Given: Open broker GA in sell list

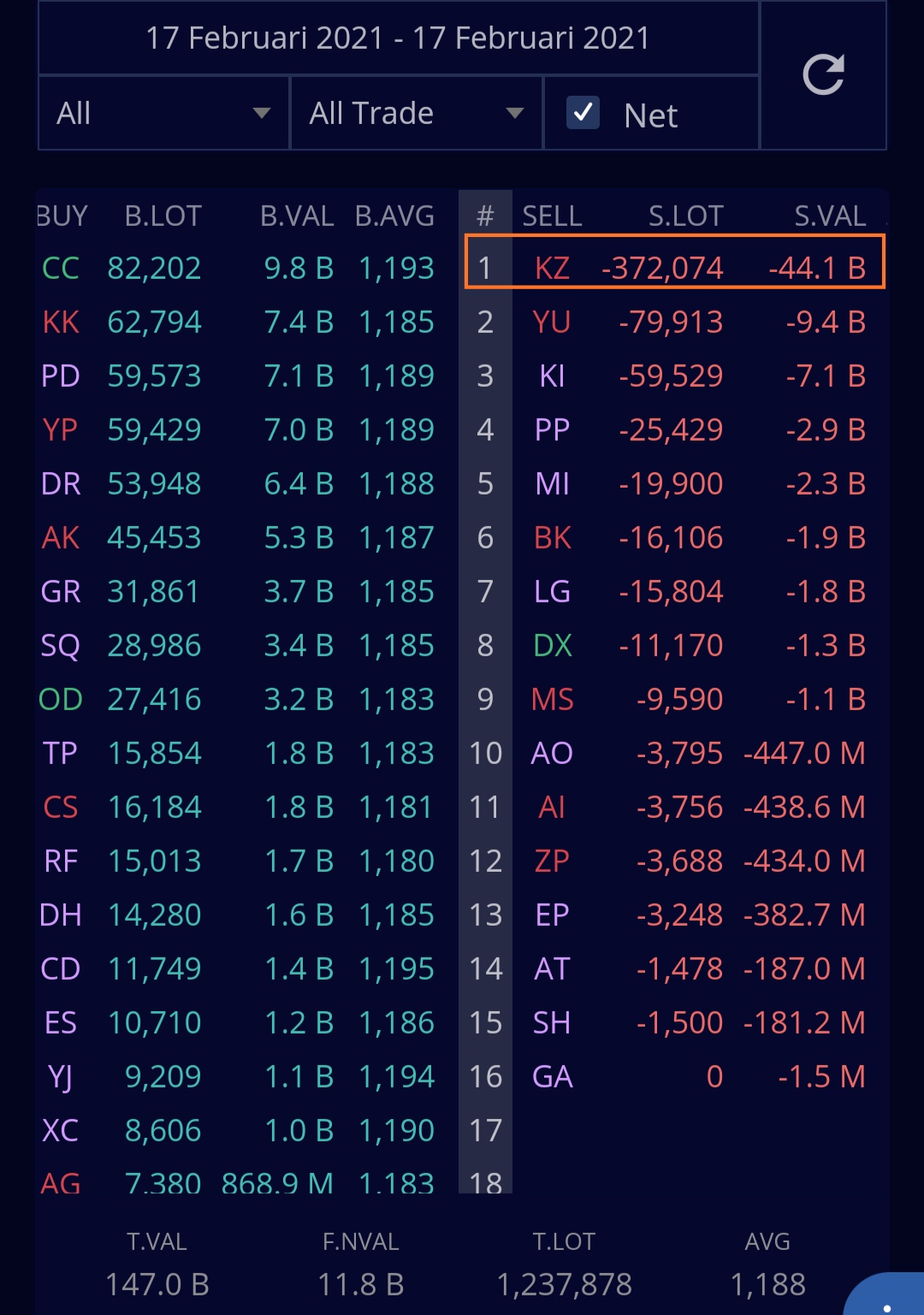Looking at the screenshot, I should [552, 1077].
